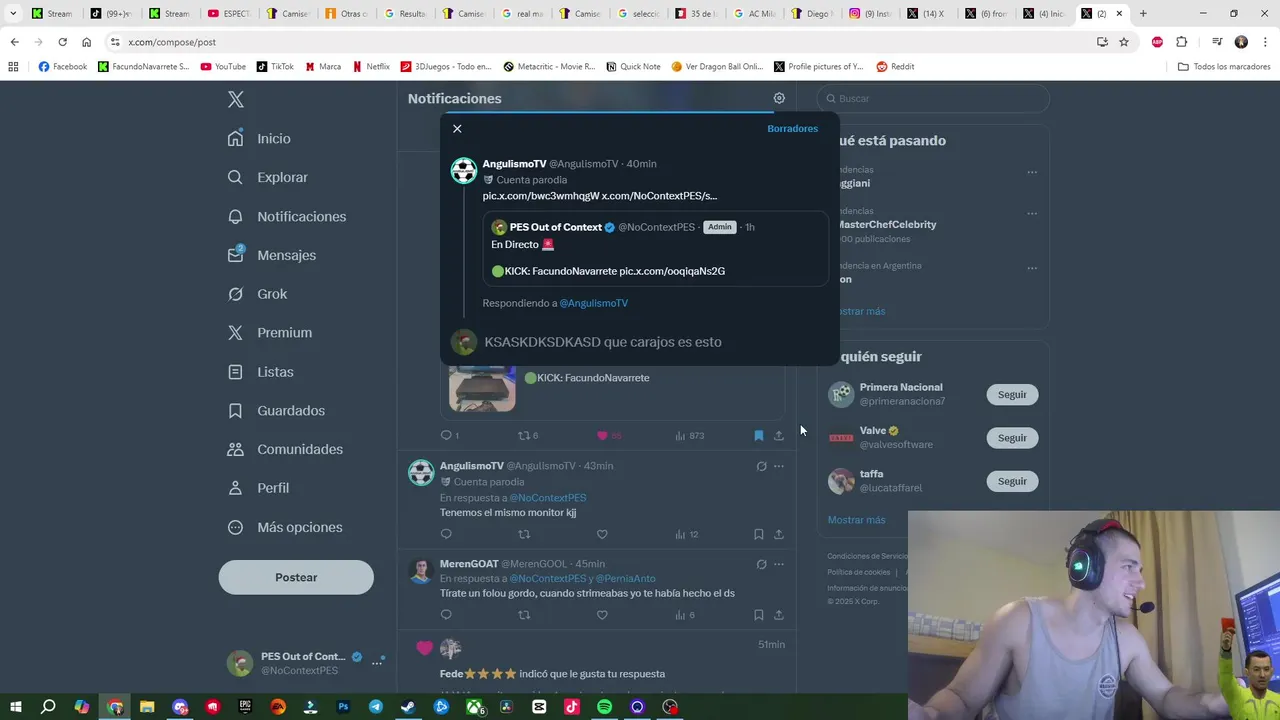Open tab search dropdown arrow in Chrome
This screenshot has height=720, width=1280.
click(13, 14)
